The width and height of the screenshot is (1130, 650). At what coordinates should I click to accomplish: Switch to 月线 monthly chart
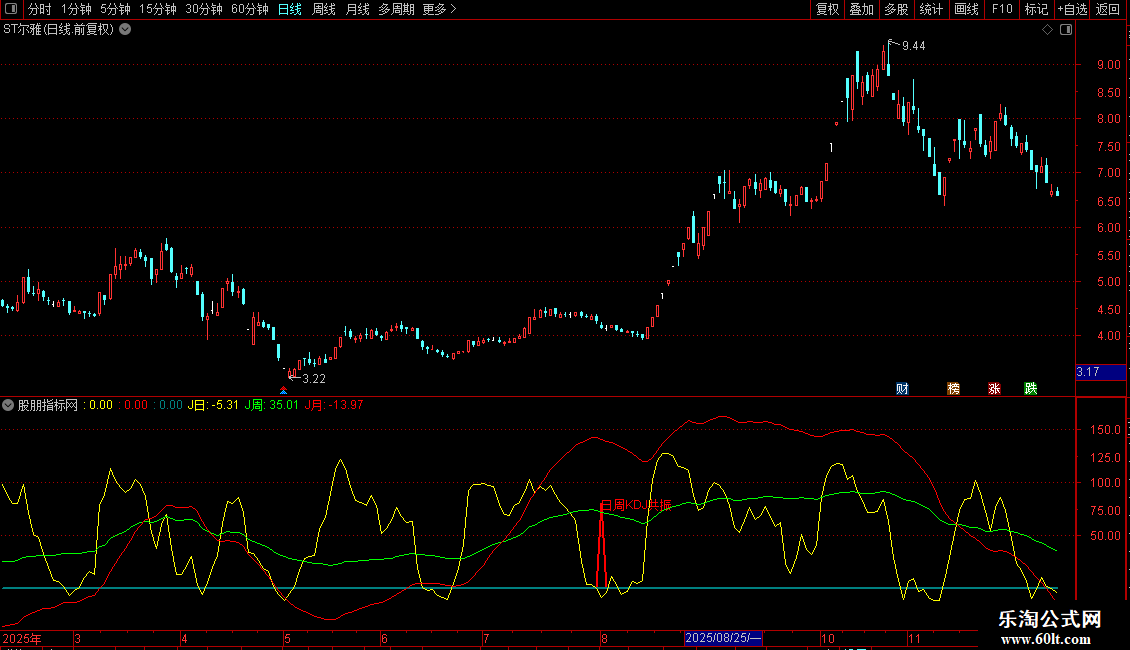[x=357, y=9]
